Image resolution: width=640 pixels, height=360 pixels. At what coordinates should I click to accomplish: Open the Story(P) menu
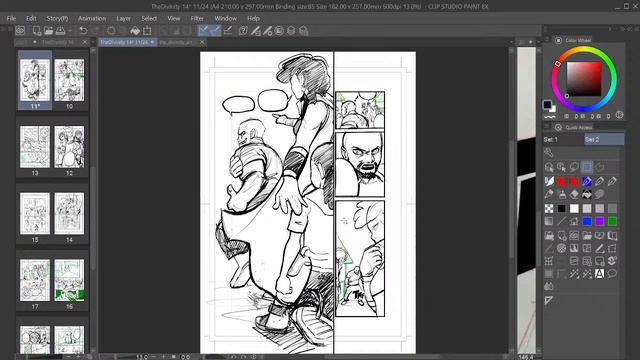[57, 18]
